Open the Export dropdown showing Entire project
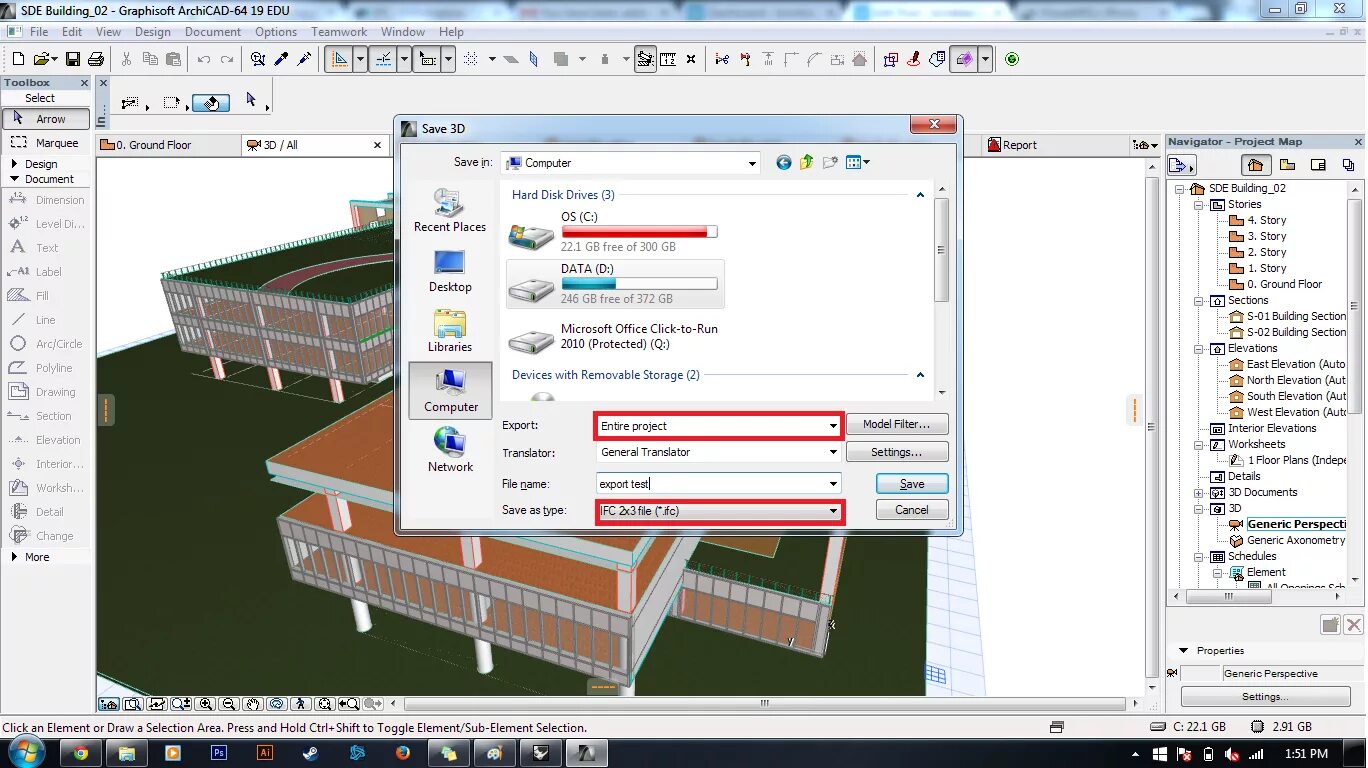Image resolution: width=1368 pixels, height=768 pixels. pyautogui.click(x=719, y=426)
